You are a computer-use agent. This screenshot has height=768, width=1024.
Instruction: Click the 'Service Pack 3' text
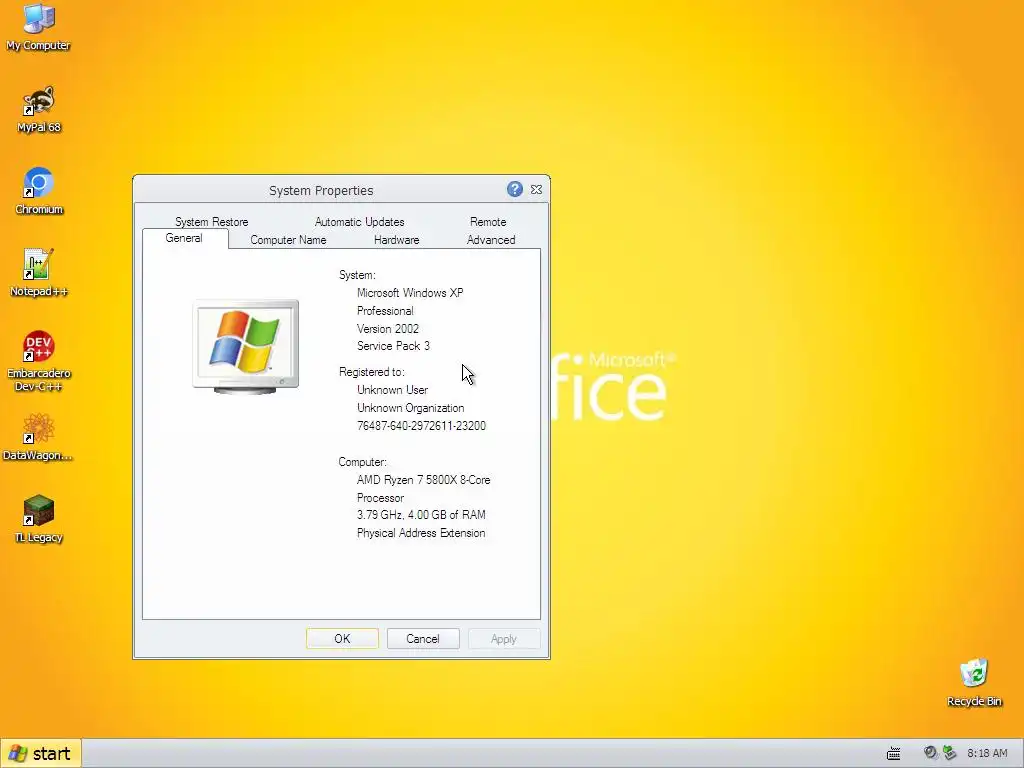pyautogui.click(x=393, y=346)
